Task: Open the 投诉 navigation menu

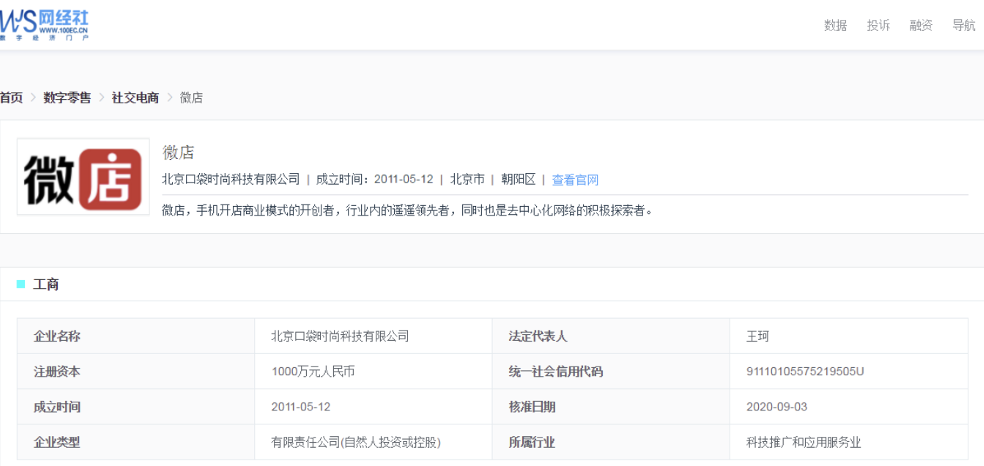Action: [878, 26]
